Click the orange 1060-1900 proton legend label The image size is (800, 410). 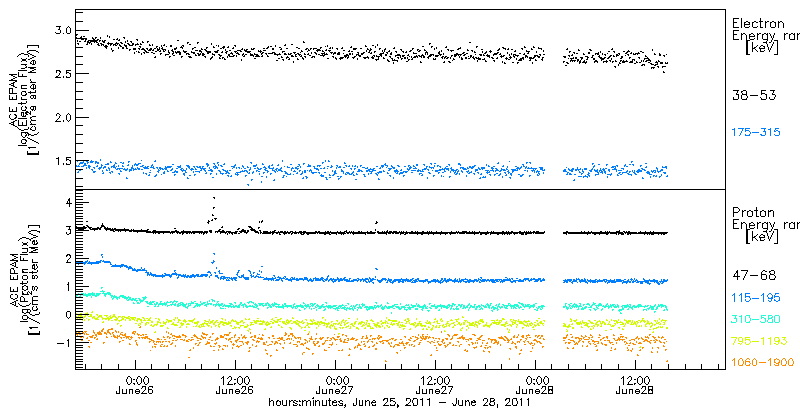[762, 363]
